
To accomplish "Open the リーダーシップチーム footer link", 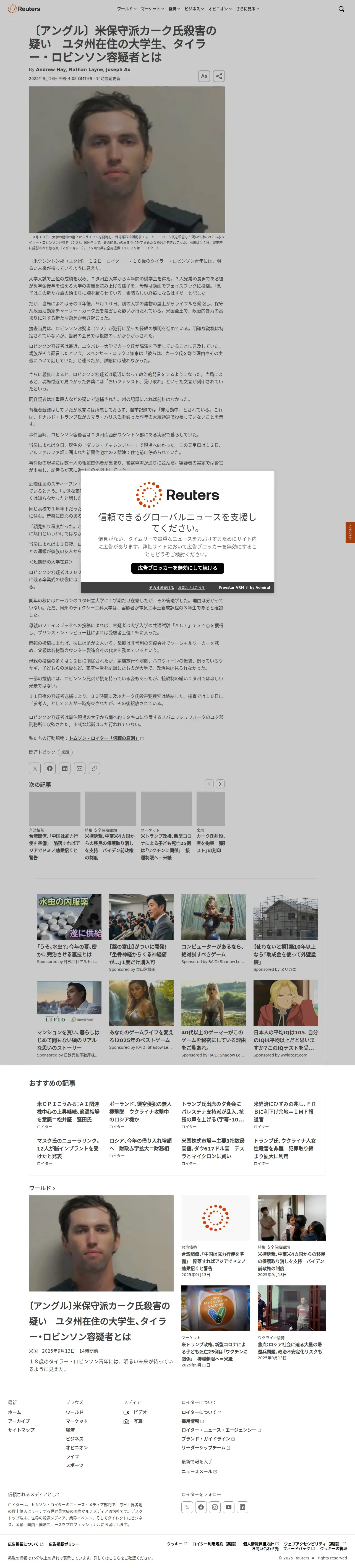I will point(206,1447).
